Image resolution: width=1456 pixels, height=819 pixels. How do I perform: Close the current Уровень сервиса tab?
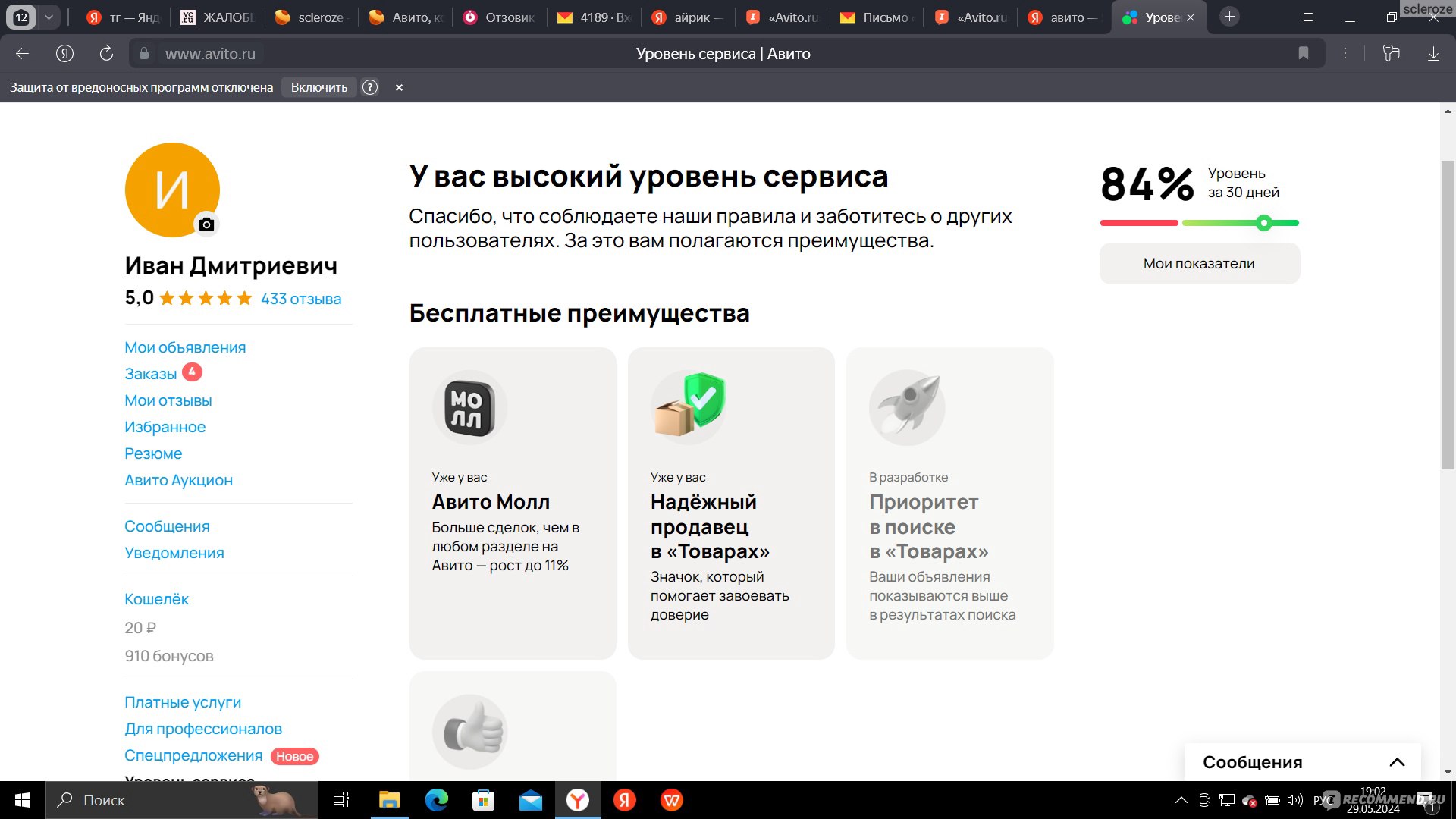pos(1191,17)
